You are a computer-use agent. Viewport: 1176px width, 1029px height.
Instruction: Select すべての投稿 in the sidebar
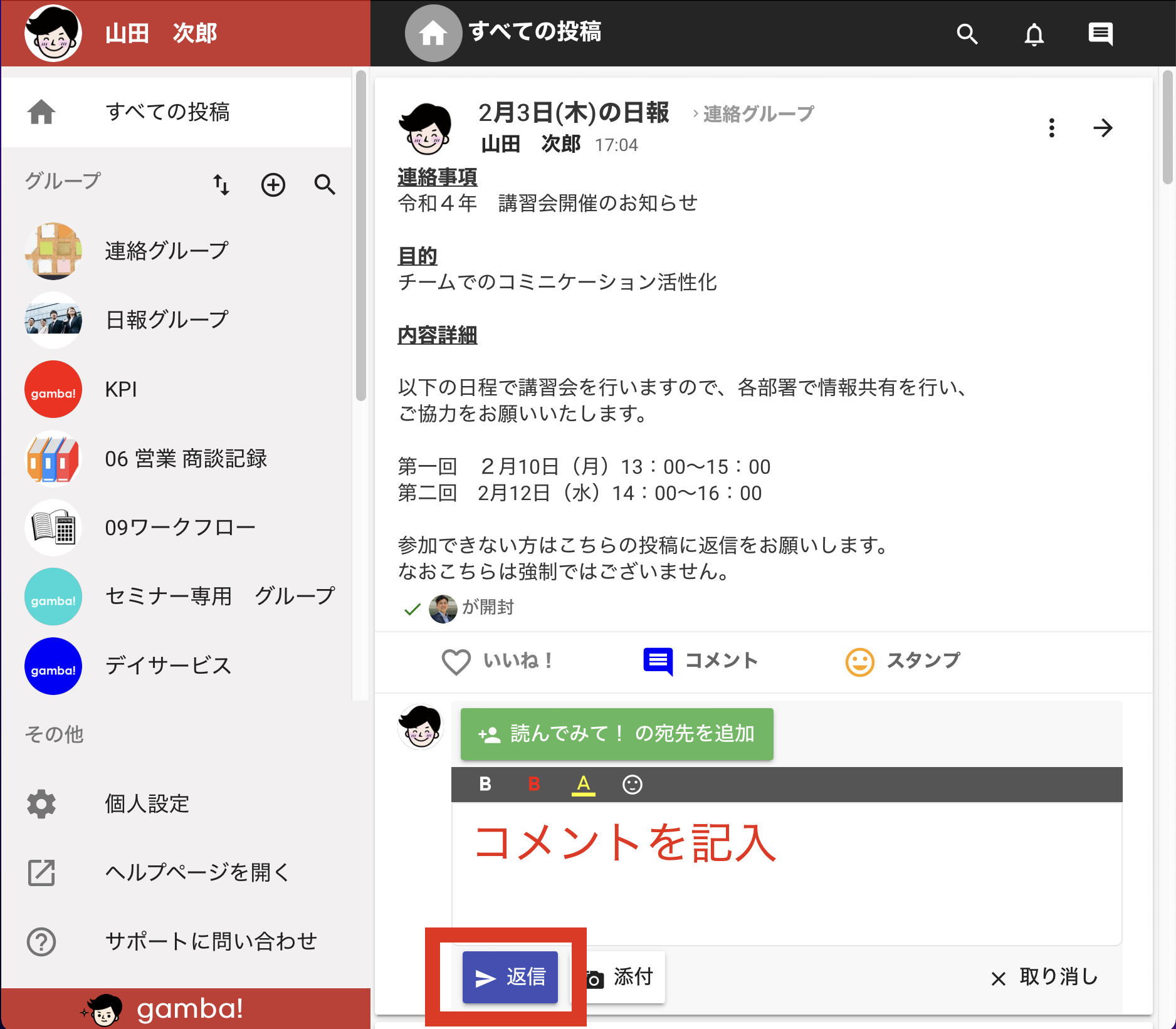coord(177,112)
